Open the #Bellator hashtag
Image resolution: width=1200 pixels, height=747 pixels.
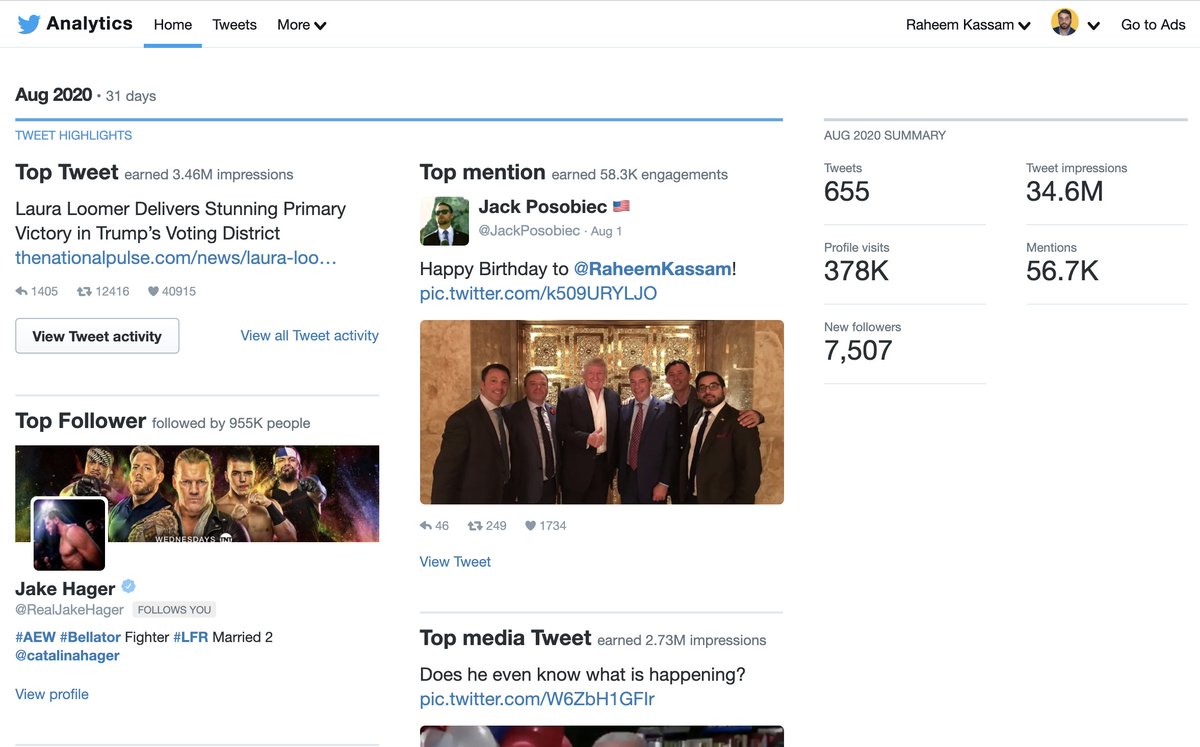tap(90, 637)
